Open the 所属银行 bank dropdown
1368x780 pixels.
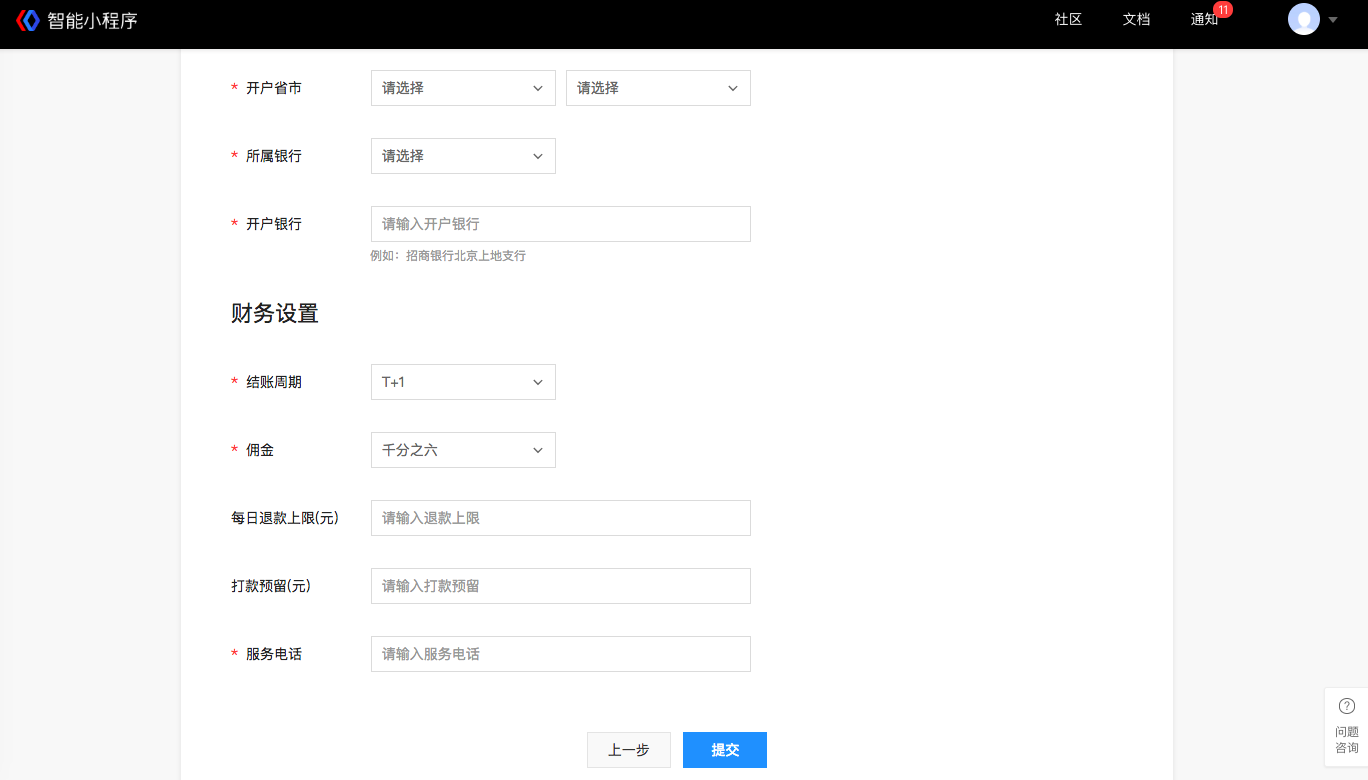pyautogui.click(x=462, y=156)
